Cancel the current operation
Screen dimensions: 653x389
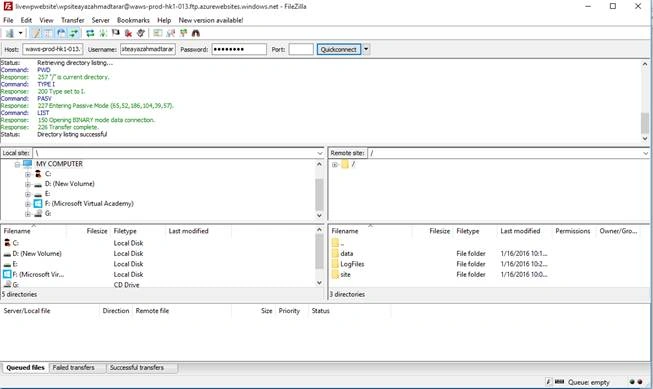[115, 33]
